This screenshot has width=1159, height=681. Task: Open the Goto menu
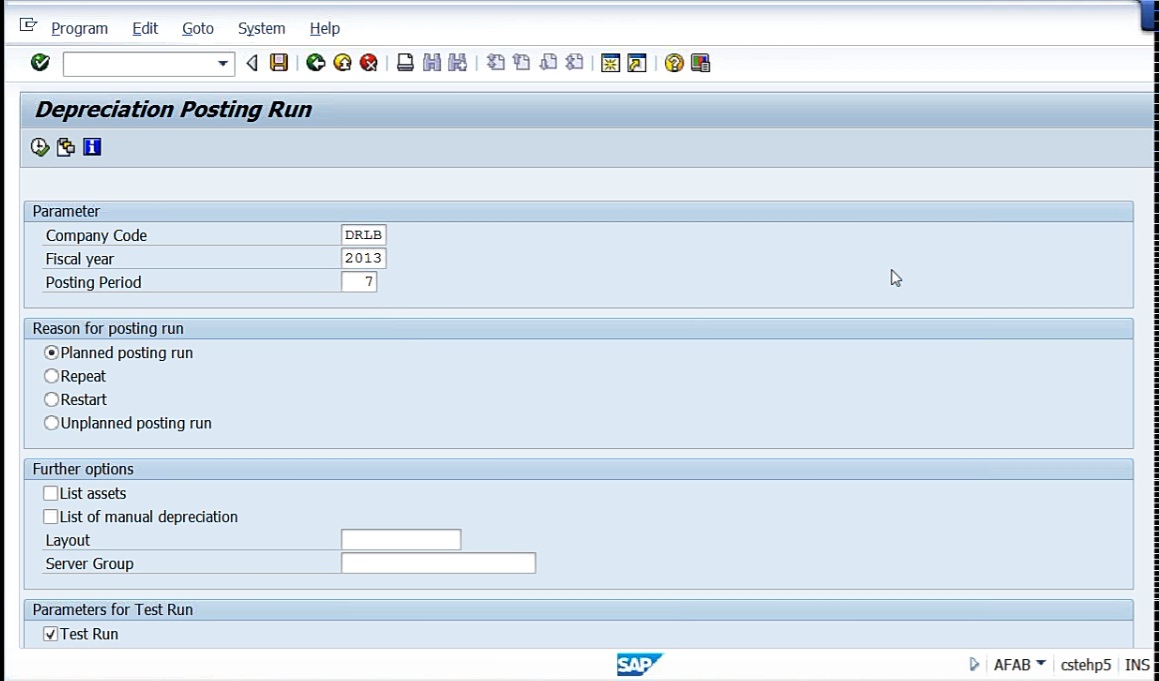[197, 28]
